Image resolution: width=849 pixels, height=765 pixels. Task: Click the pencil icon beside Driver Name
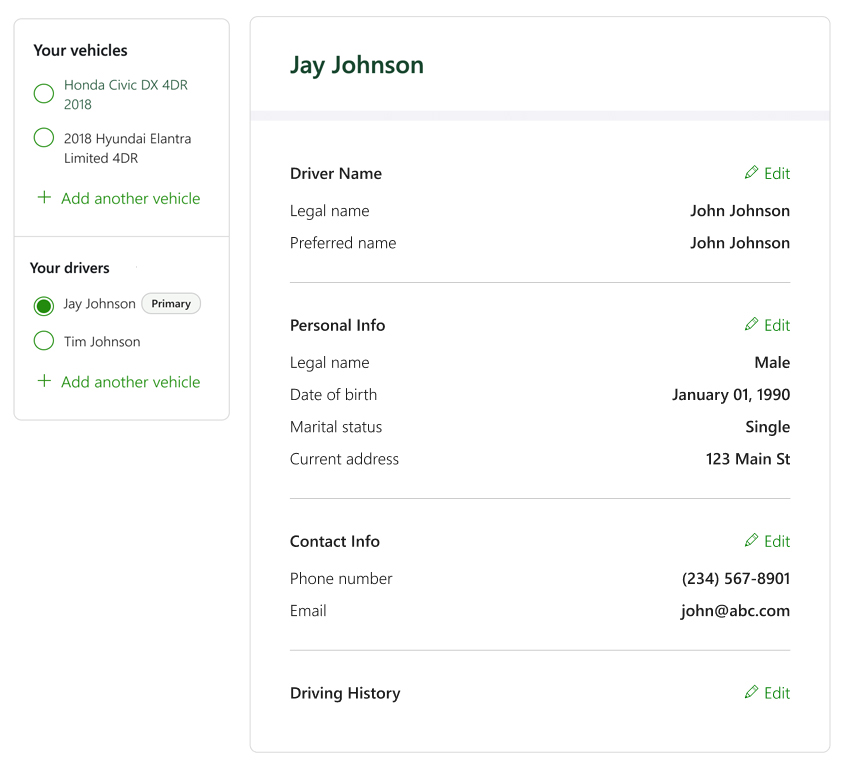click(752, 173)
